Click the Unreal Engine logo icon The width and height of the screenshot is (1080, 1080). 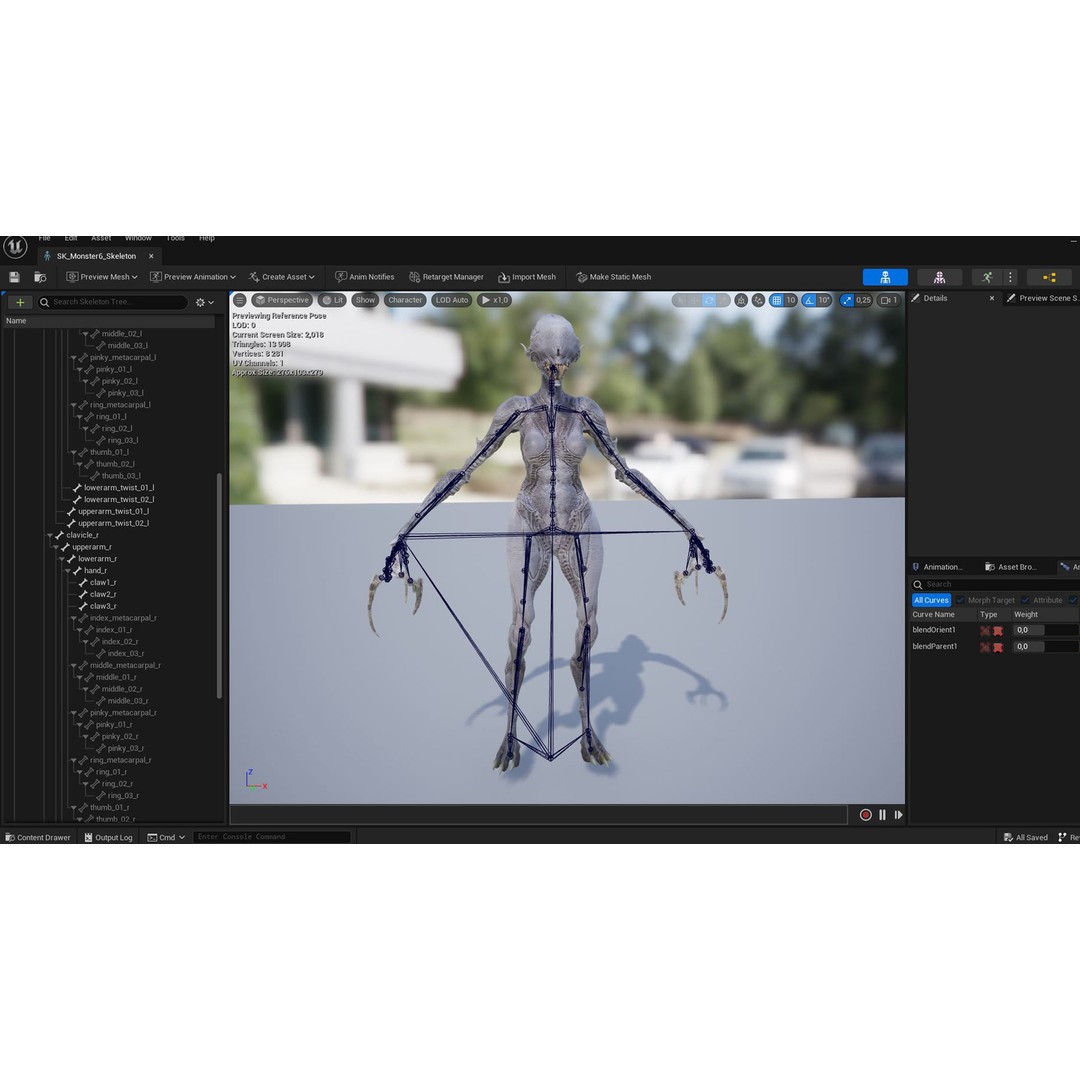click(15, 247)
